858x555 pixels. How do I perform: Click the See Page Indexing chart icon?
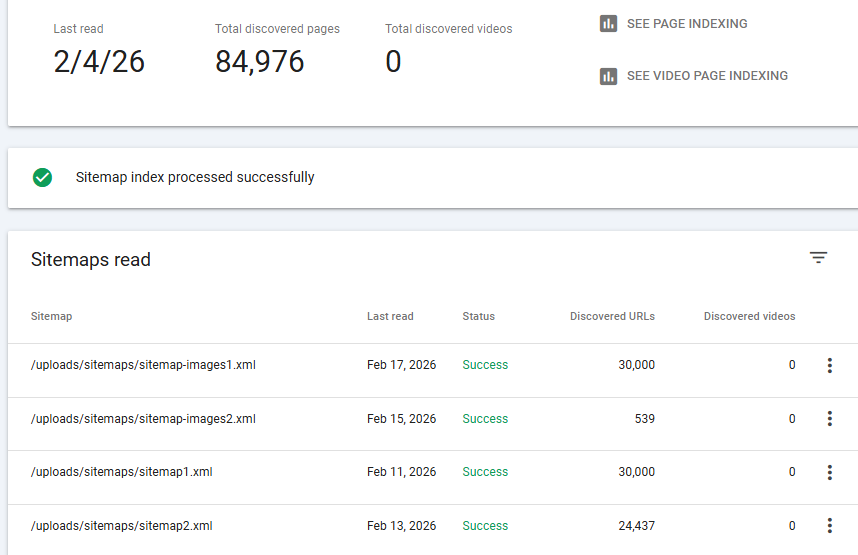608,24
